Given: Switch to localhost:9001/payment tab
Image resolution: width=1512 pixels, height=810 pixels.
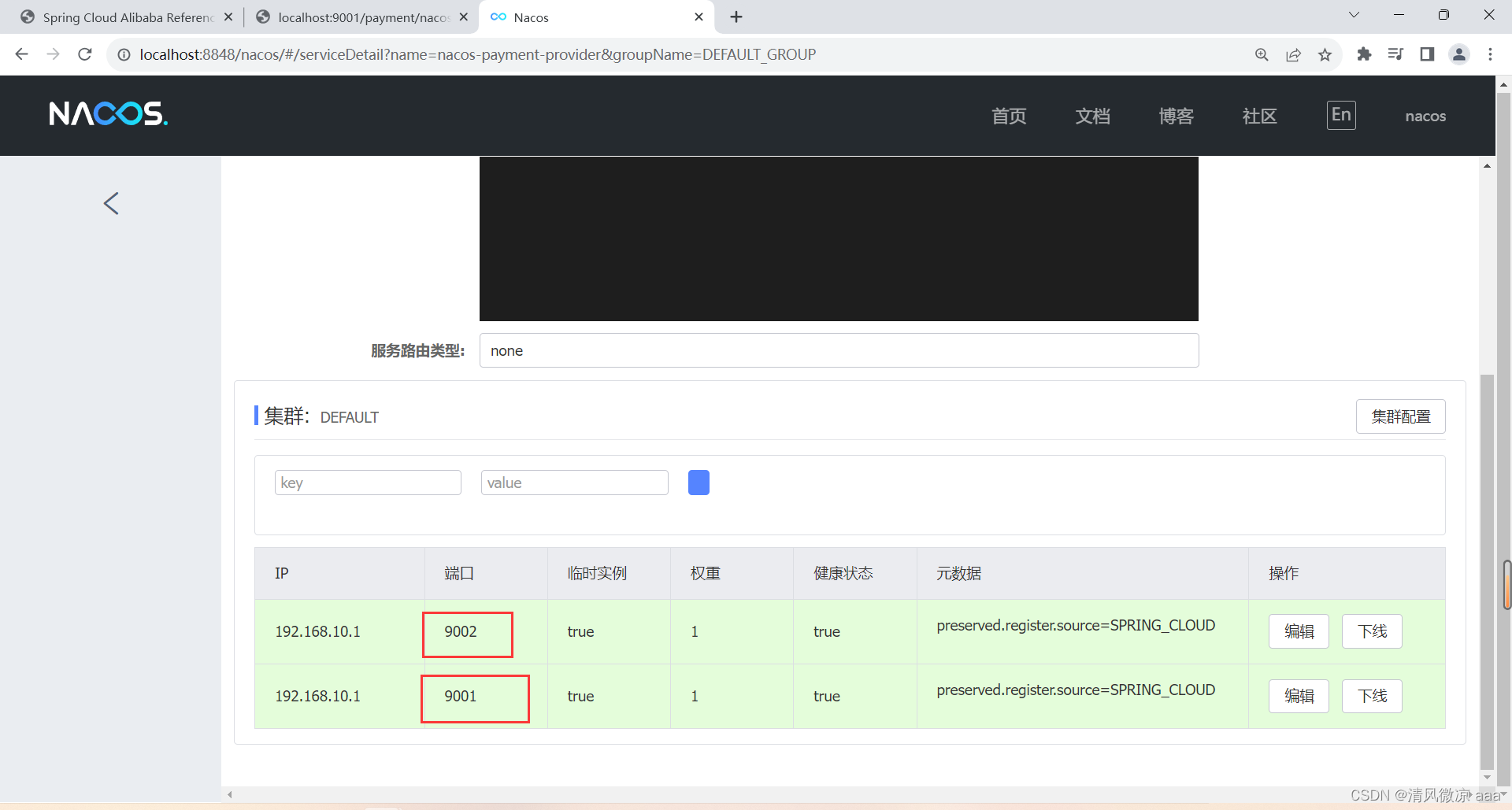Looking at the screenshot, I should pyautogui.click(x=361, y=17).
